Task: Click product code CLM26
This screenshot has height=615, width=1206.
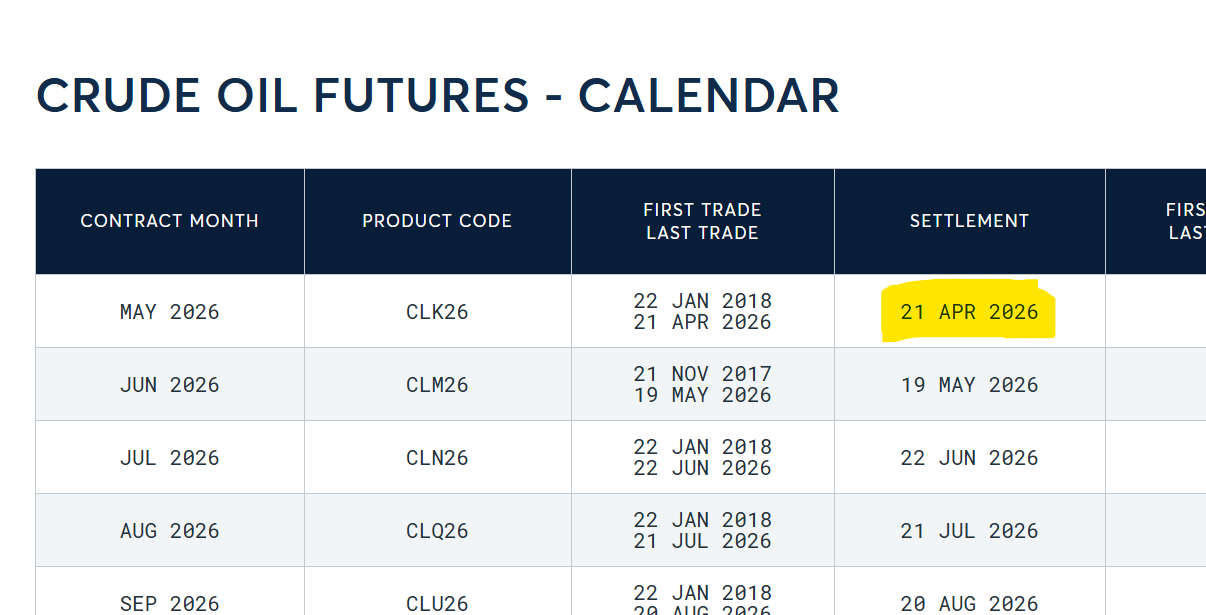Action: 437,385
